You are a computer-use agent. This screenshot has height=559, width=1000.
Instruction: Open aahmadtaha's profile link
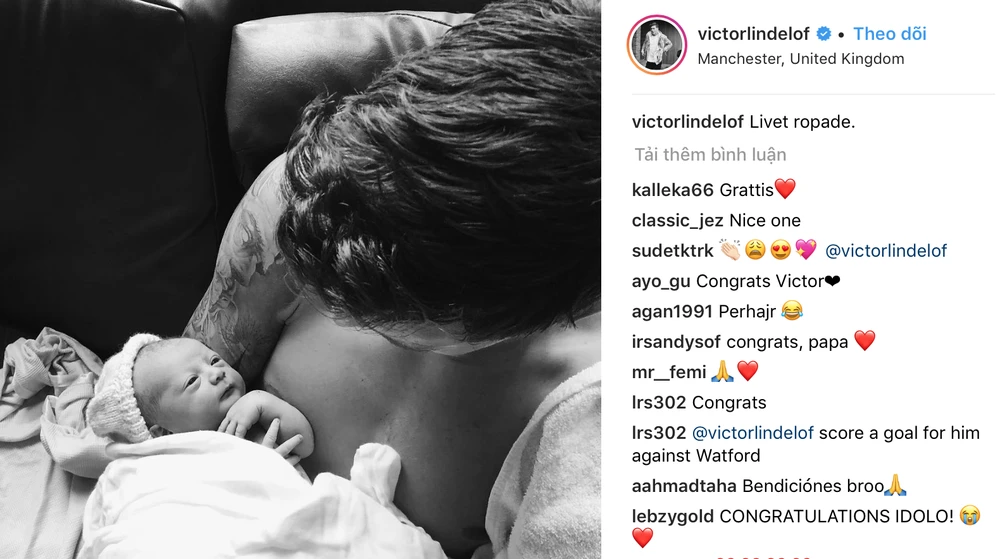point(684,486)
